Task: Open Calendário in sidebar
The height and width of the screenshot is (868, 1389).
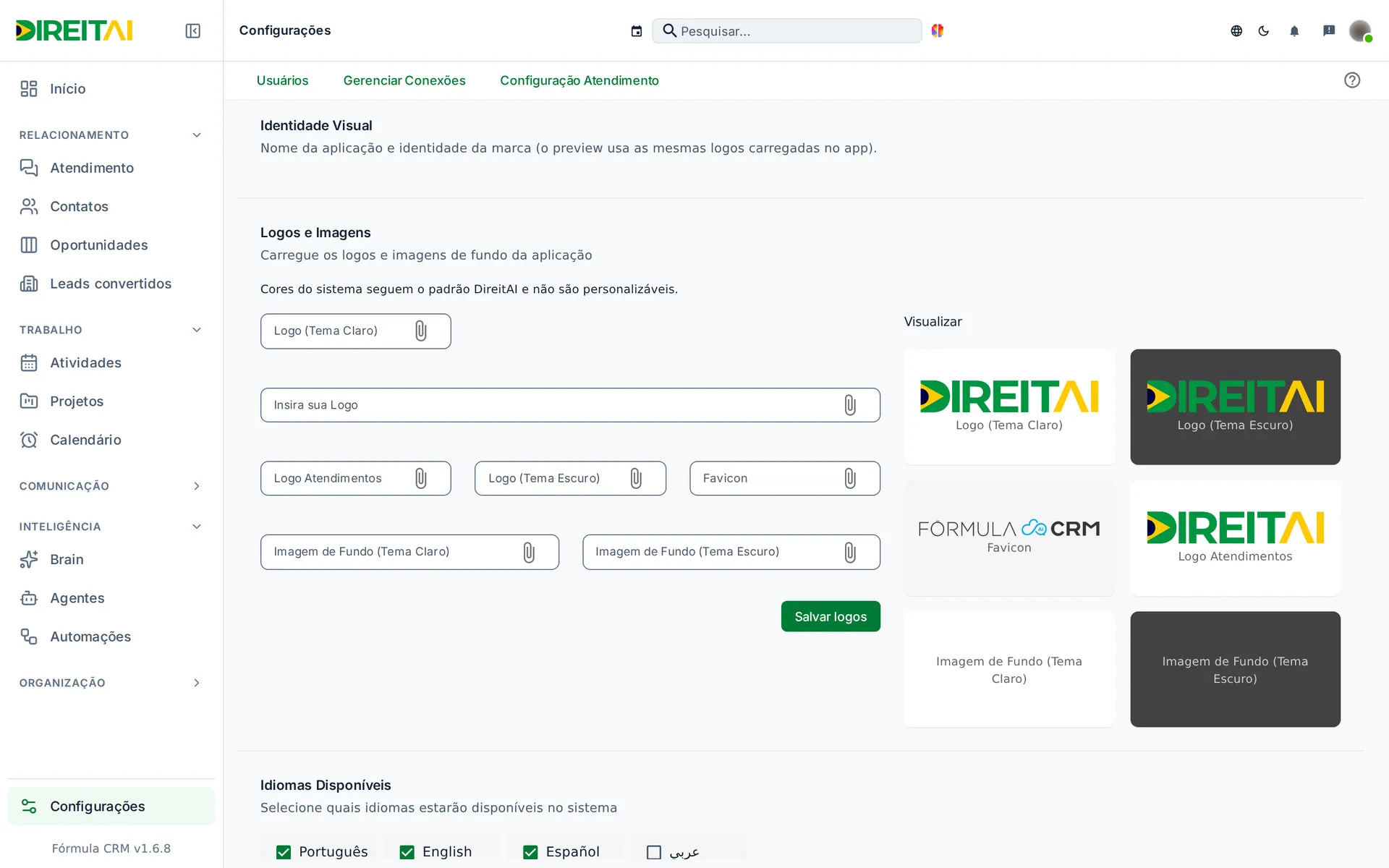Action: pos(111,440)
